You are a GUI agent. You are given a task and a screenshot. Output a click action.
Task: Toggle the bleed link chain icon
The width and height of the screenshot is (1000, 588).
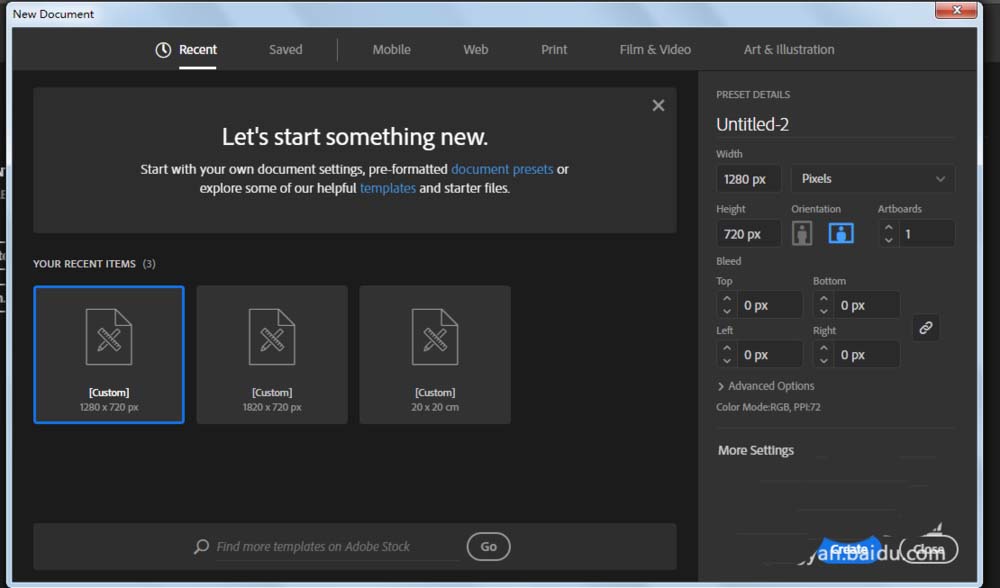click(925, 328)
